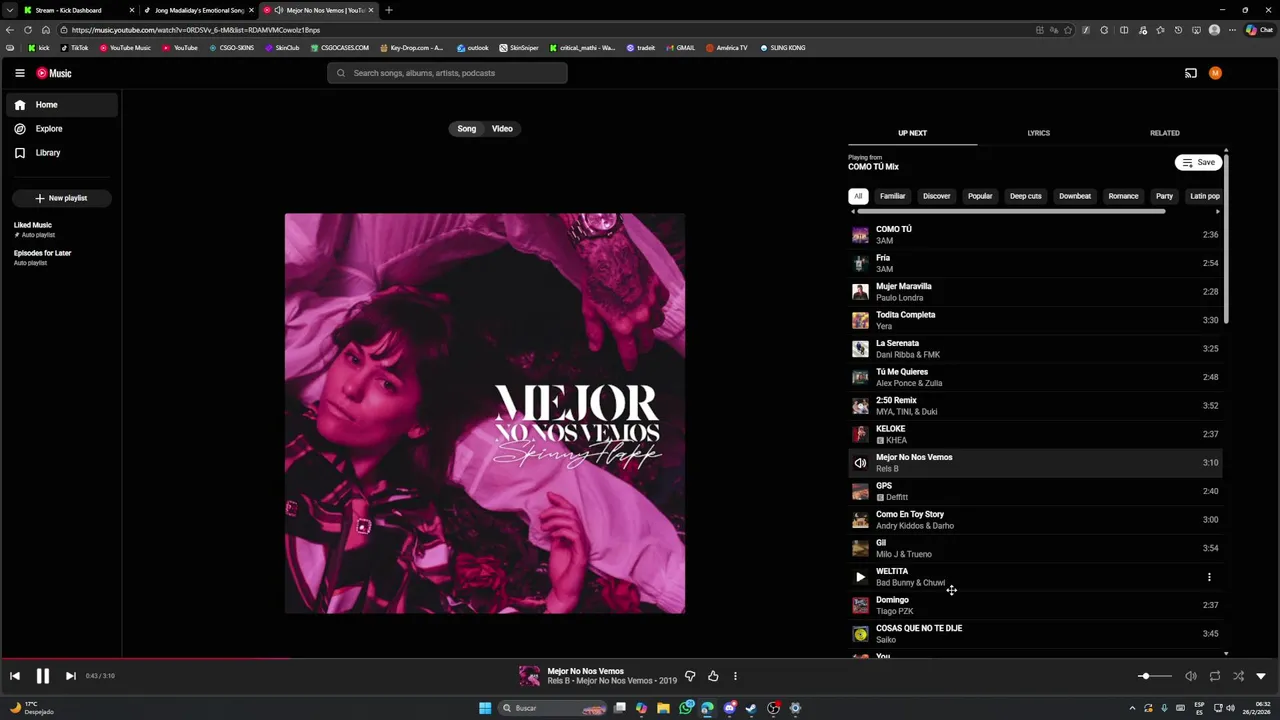Select the Latin pop filter chip
This screenshot has width=1280, height=720.
1204,196
